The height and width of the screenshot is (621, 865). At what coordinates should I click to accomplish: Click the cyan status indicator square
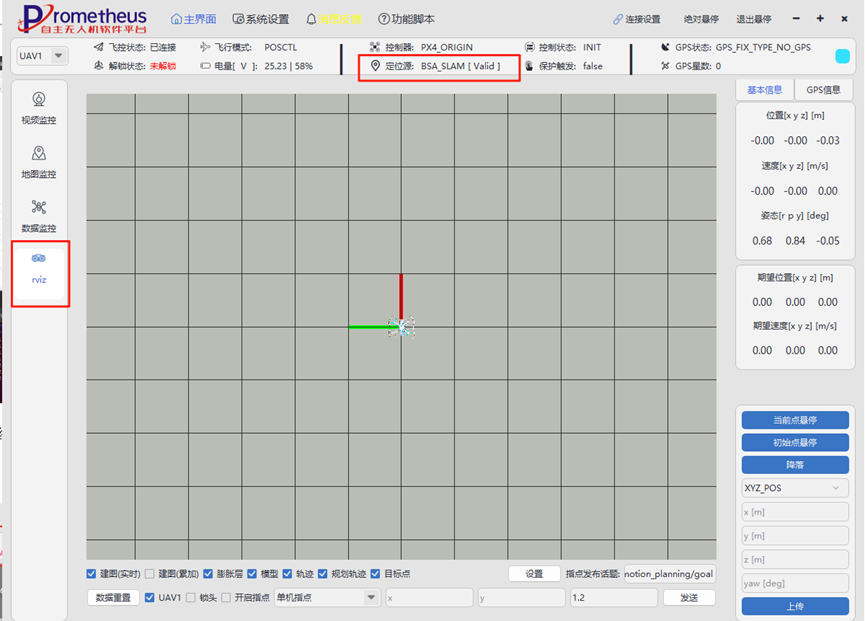(842, 56)
